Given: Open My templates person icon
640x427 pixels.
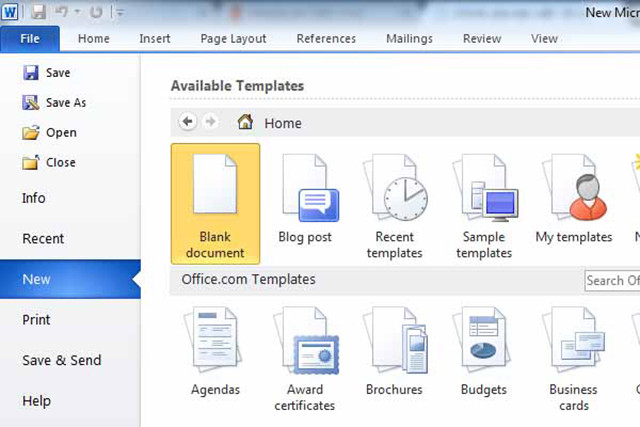Looking at the screenshot, I should pos(574,187).
